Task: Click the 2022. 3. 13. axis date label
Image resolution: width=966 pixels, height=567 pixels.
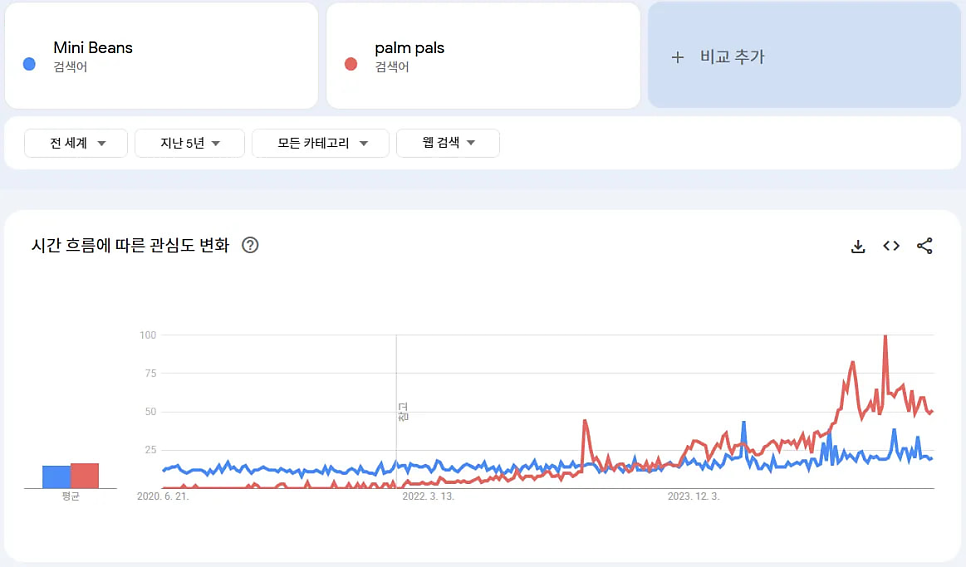Action: pyautogui.click(x=428, y=496)
